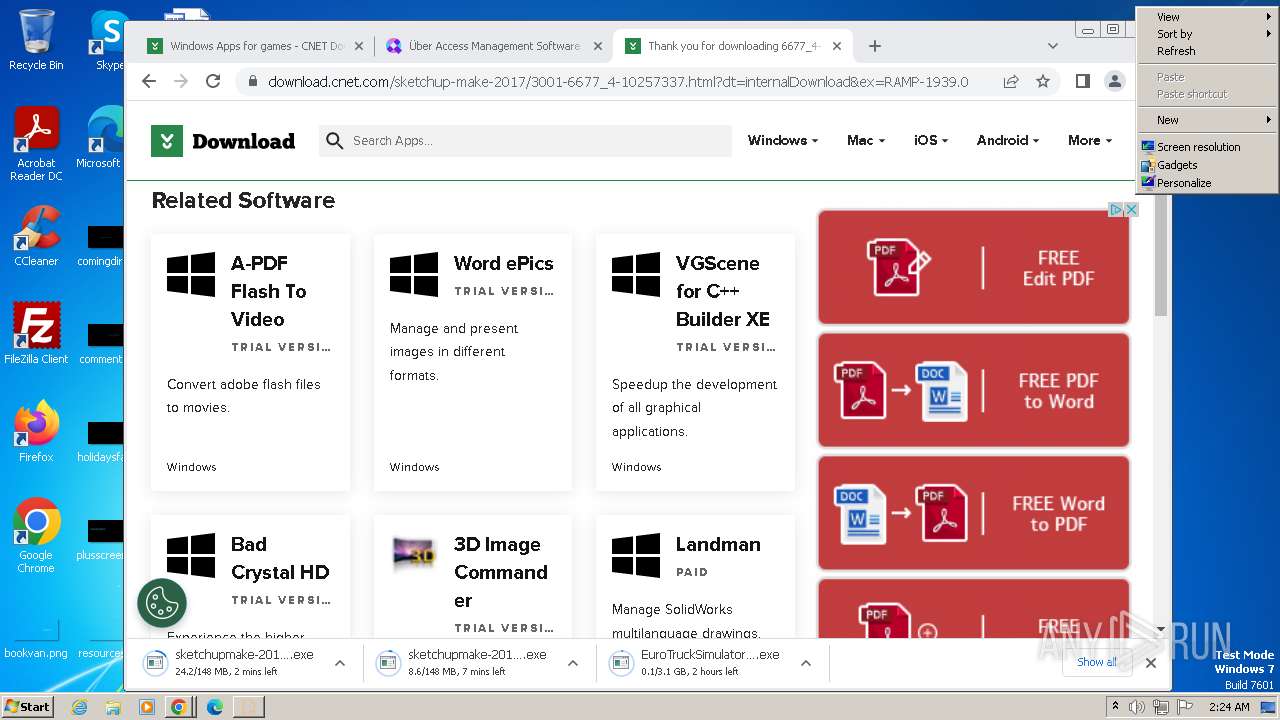Click the cookie settings round icon
This screenshot has width=1280, height=720.
(162, 603)
